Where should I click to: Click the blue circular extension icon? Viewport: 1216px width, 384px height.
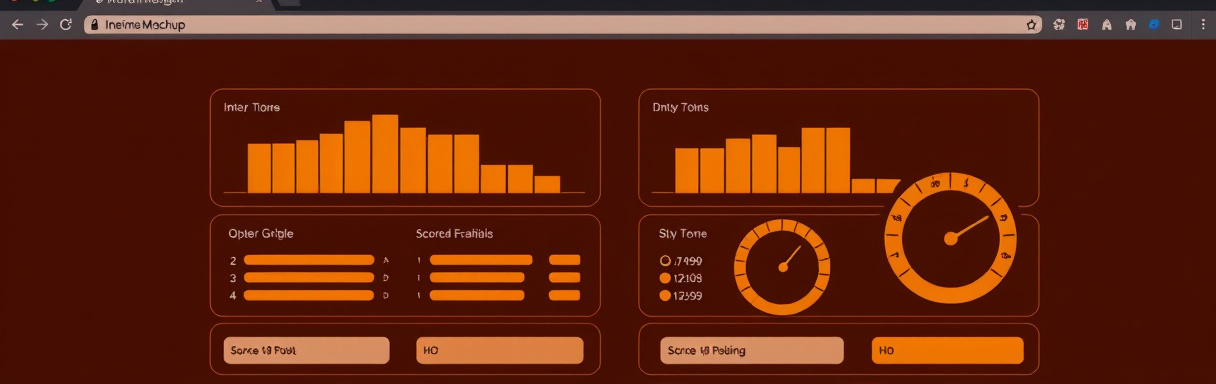pos(1154,25)
